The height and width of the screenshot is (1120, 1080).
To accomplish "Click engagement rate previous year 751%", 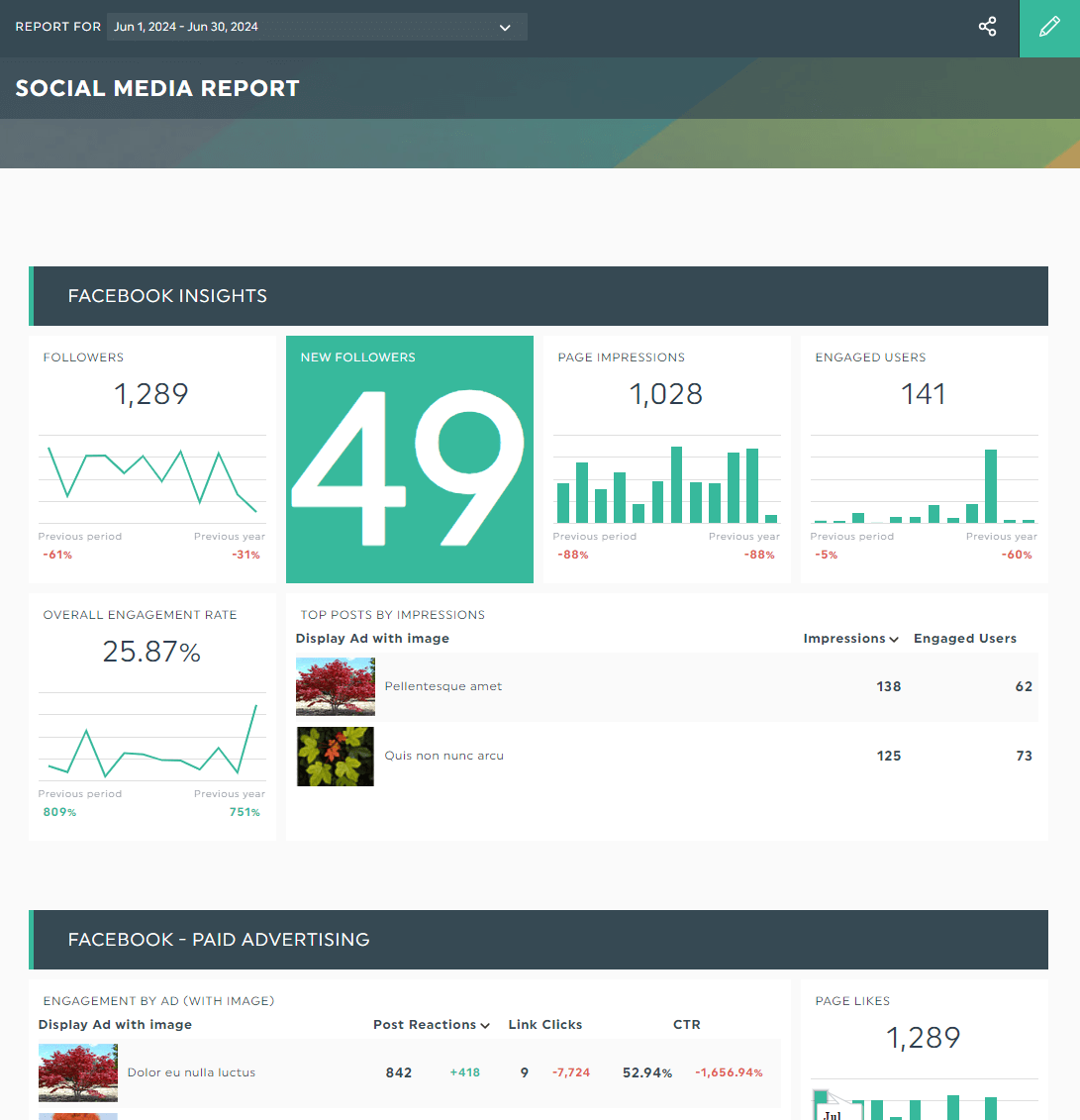I will 245,812.
